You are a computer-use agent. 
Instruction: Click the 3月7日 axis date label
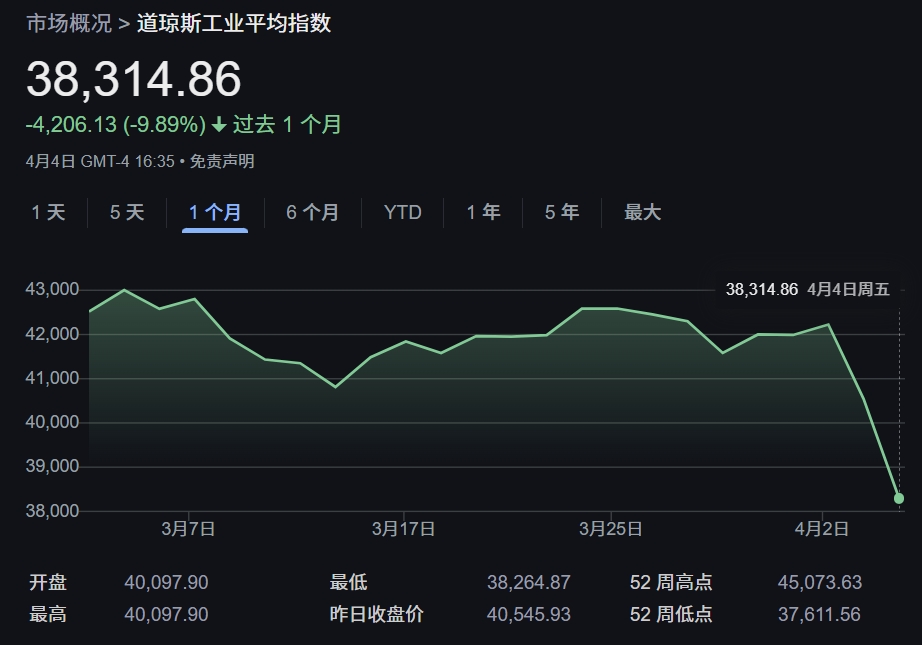tap(188, 529)
